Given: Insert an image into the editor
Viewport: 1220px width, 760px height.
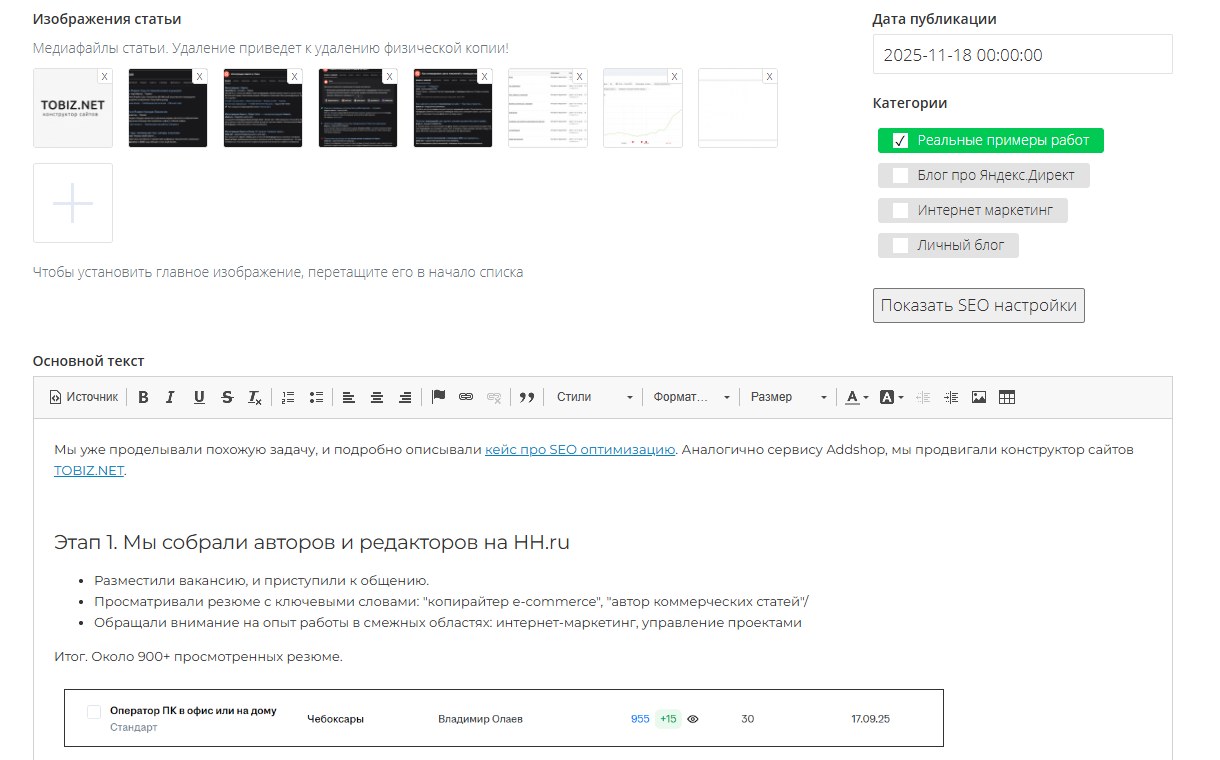Looking at the screenshot, I should [979, 397].
